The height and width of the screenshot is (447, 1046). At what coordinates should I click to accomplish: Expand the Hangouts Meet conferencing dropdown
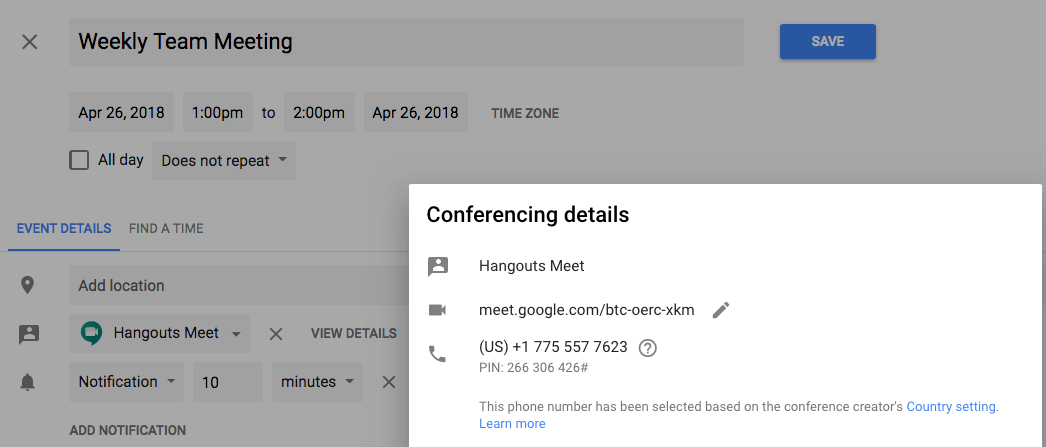159,334
